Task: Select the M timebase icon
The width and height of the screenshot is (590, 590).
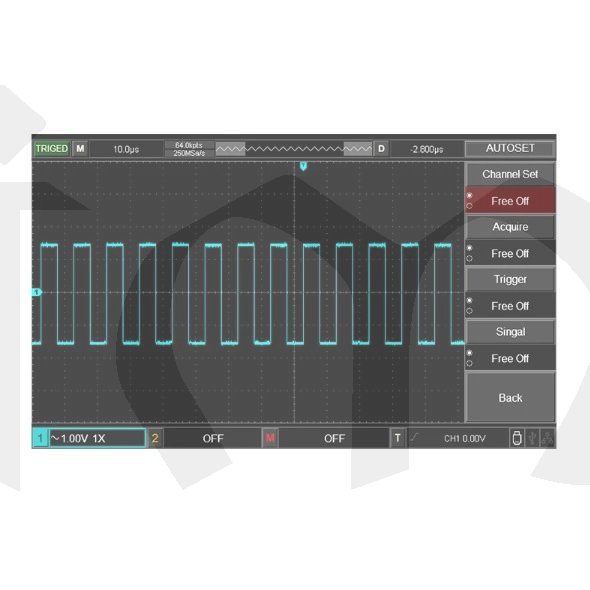Action: 80,149
